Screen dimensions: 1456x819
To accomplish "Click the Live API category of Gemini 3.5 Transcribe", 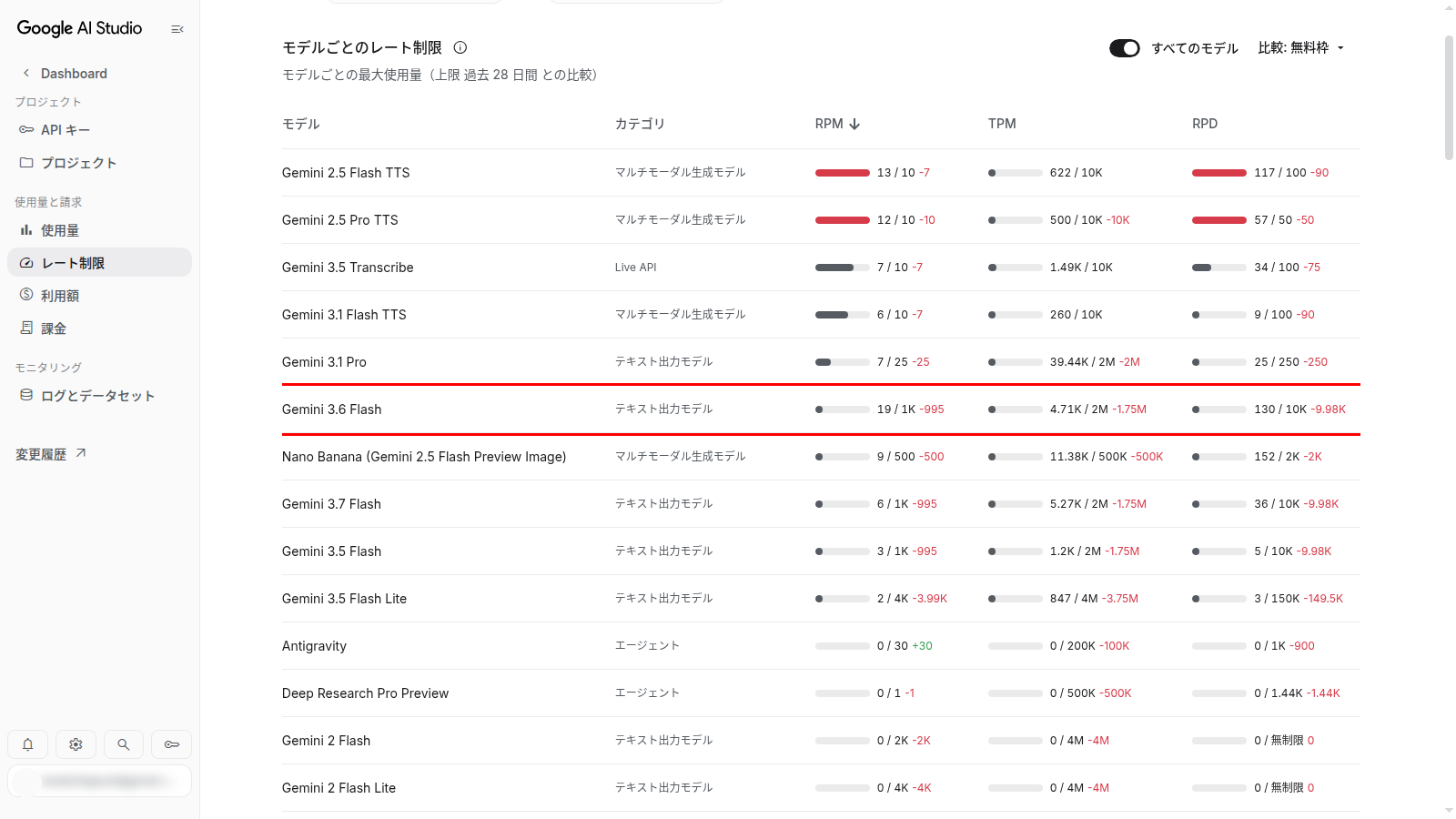I will click(x=635, y=268).
